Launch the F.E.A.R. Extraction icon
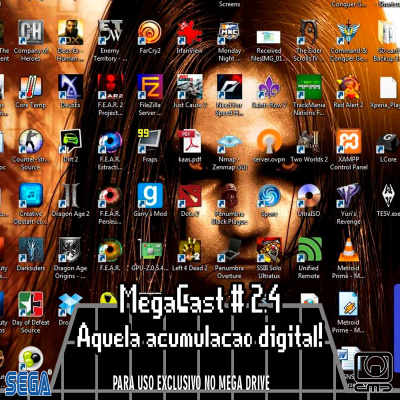The width and height of the screenshot is (400, 400). pos(110,141)
